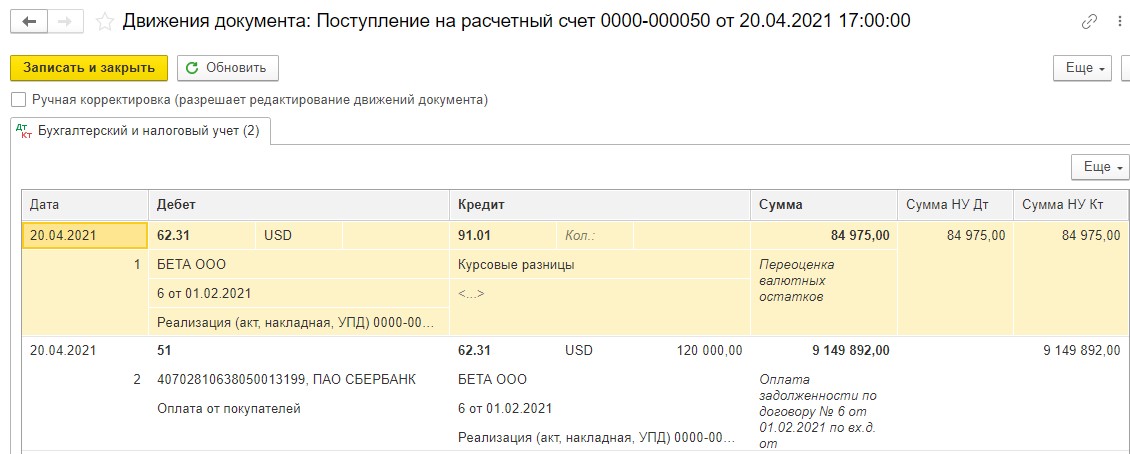Click the green refresh icon on Обновить
Screen dimensions: 1130x454
(x=192, y=68)
